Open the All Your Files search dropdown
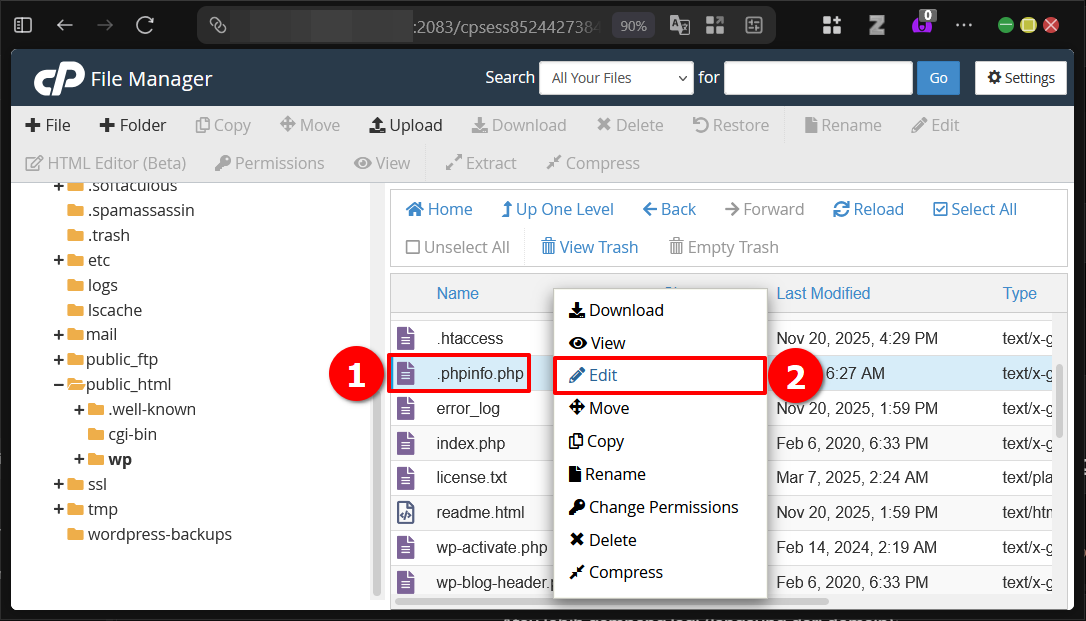This screenshot has width=1086, height=621. click(x=616, y=77)
